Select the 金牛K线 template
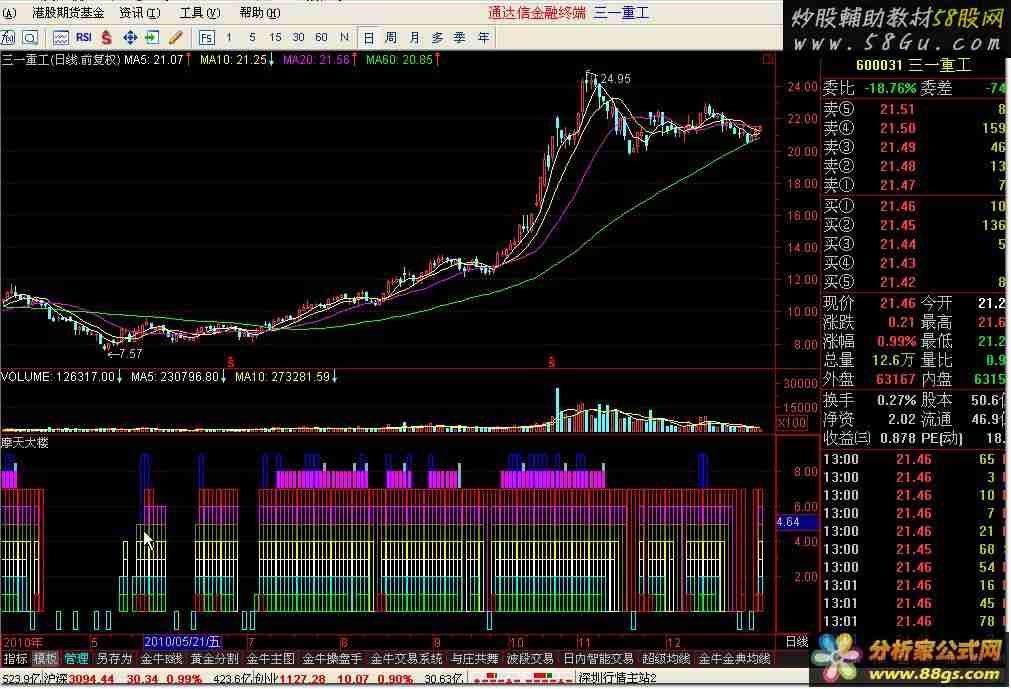 pyautogui.click(x=162, y=659)
